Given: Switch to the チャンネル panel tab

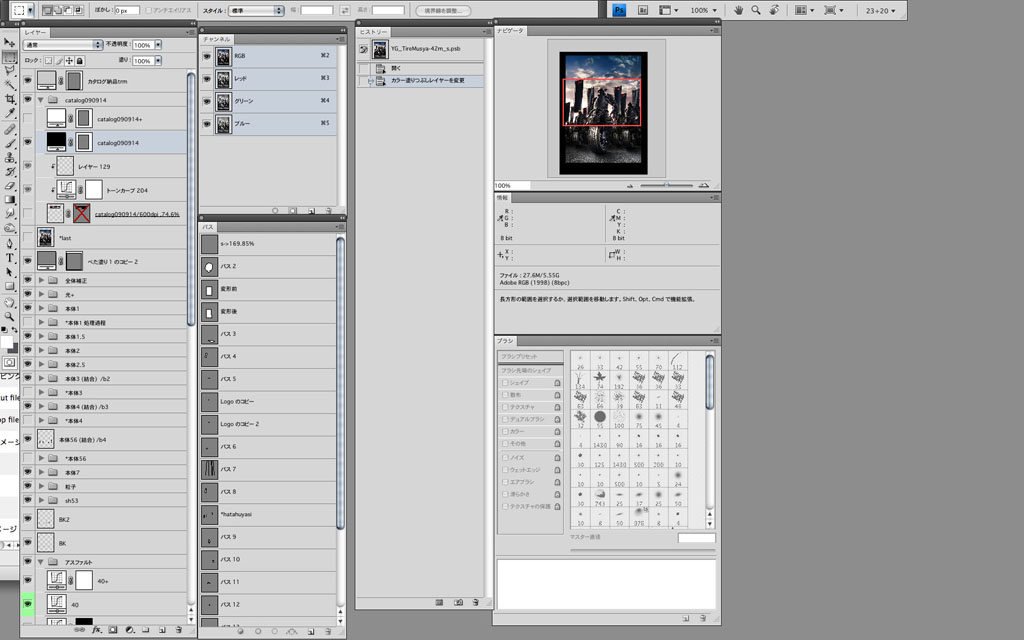Looking at the screenshot, I should point(218,39).
